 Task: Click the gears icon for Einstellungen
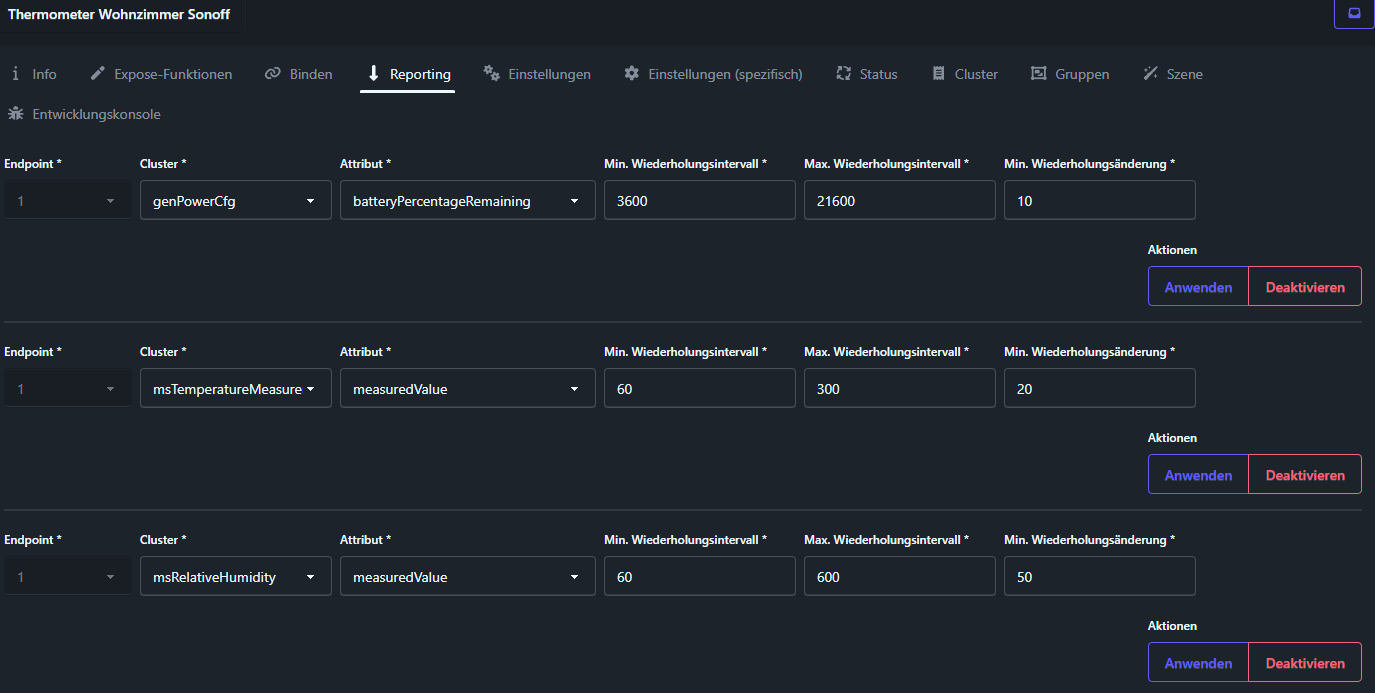(x=491, y=73)
